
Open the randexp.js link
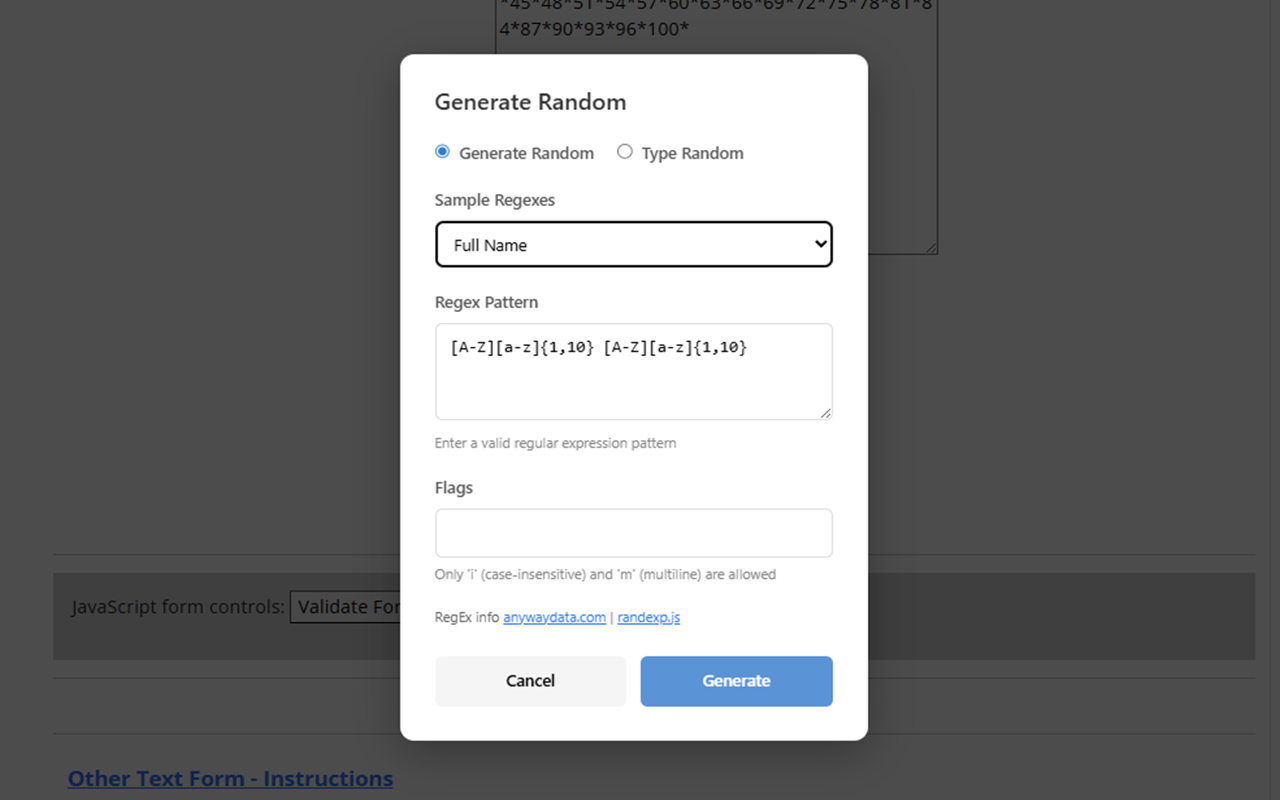pos(648,617)
